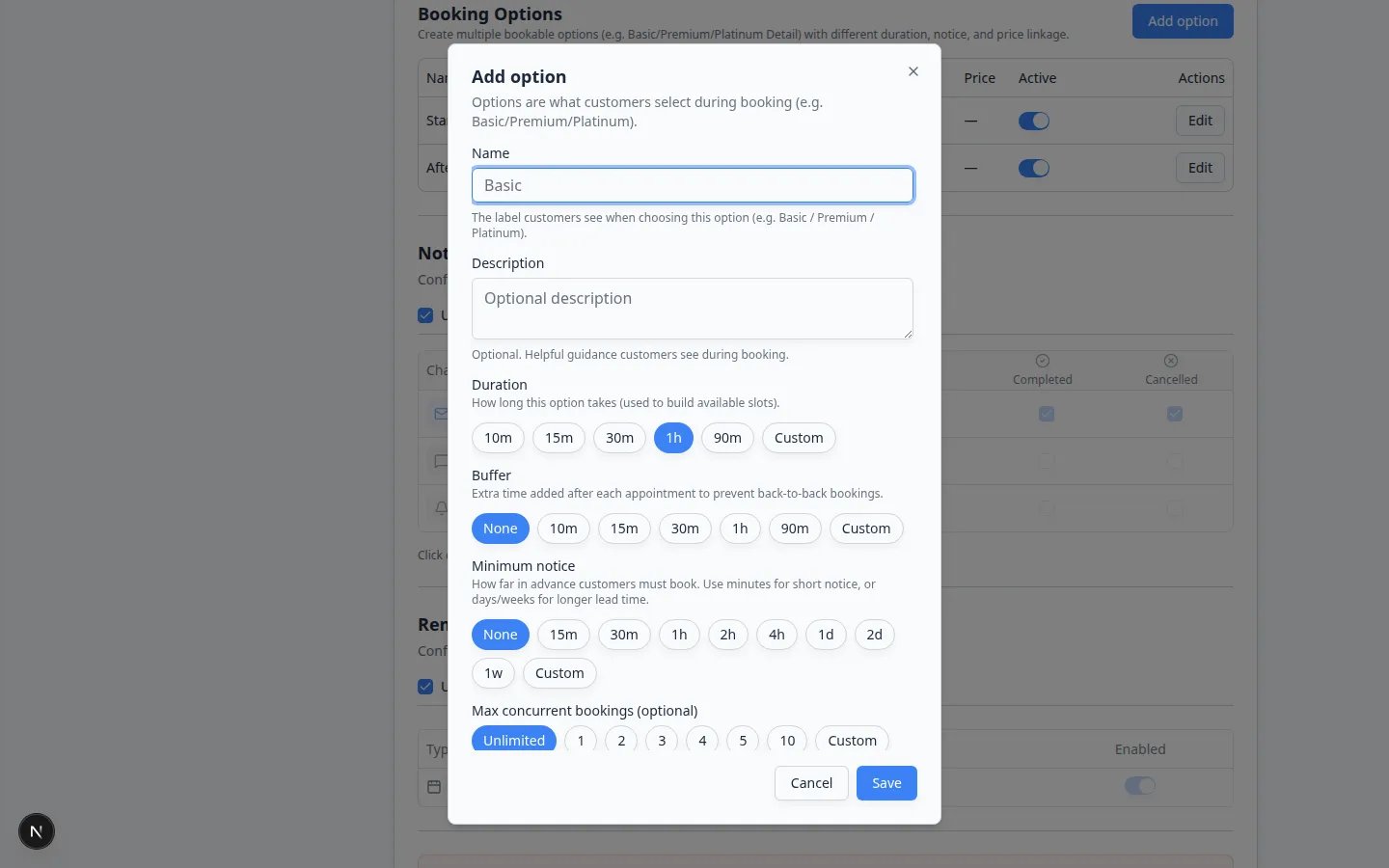Image resolution: width=1389 pixels, height=868 pixels.
Task: Select 15m duration
Action: 558,438
